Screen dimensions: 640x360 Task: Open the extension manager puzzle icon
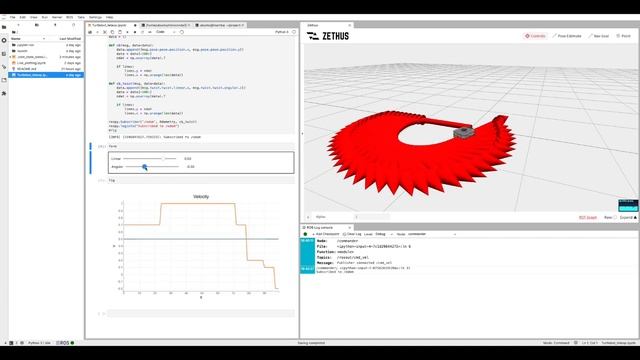[x=4, y=93]
